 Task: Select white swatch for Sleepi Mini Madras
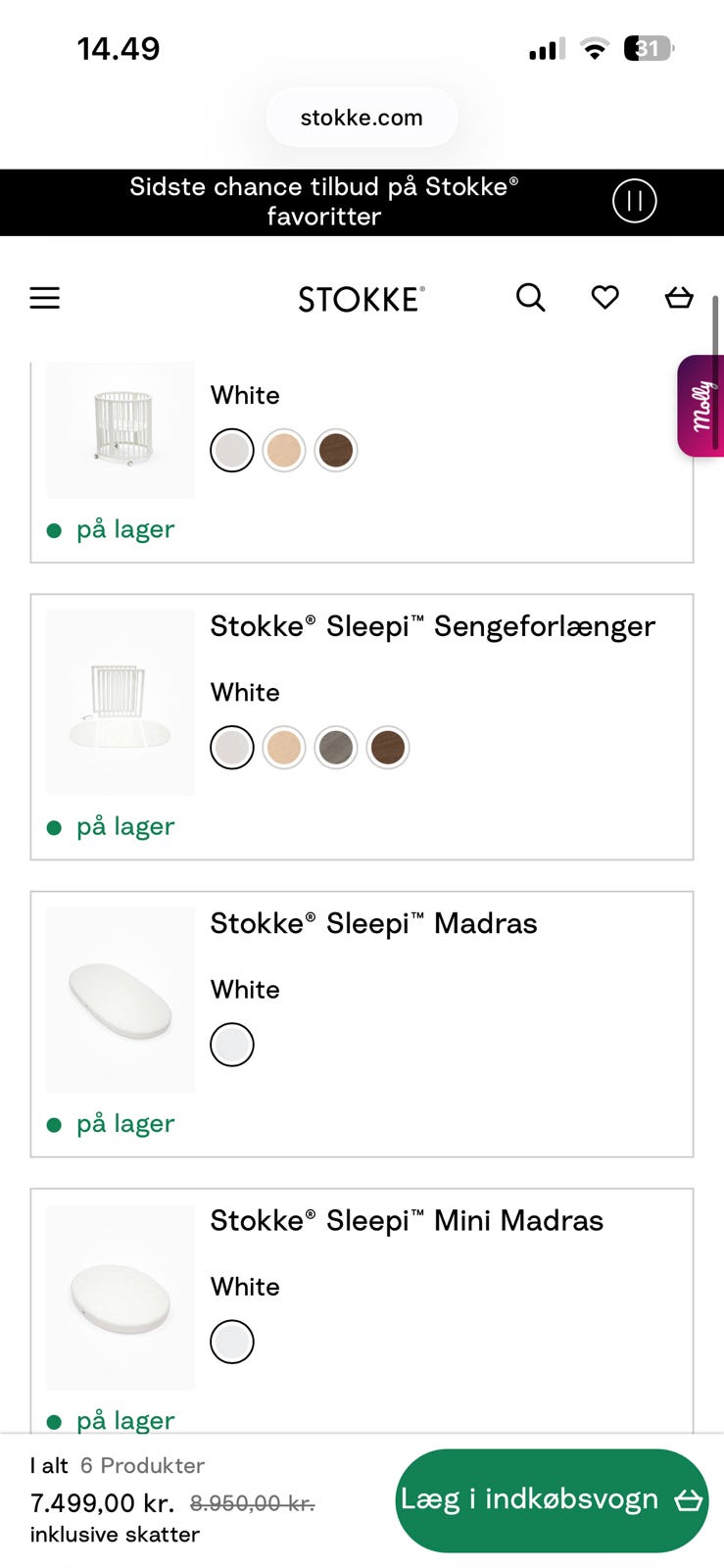(232, 1342)
